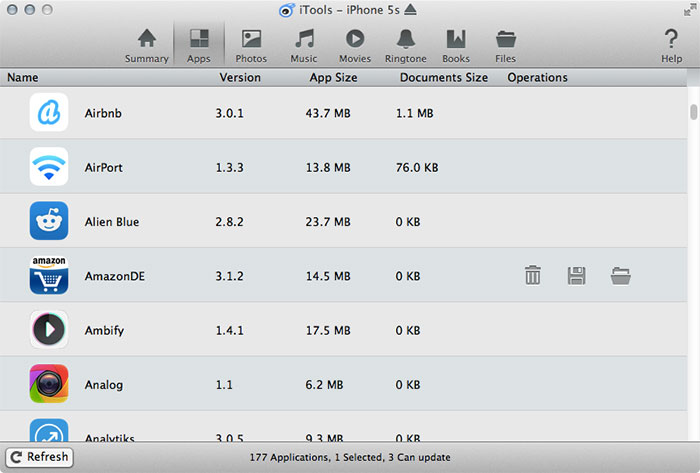Screen dimensions: 700x473
Task: Click the 23.7 MB app size value
Action: click(328, 222)
